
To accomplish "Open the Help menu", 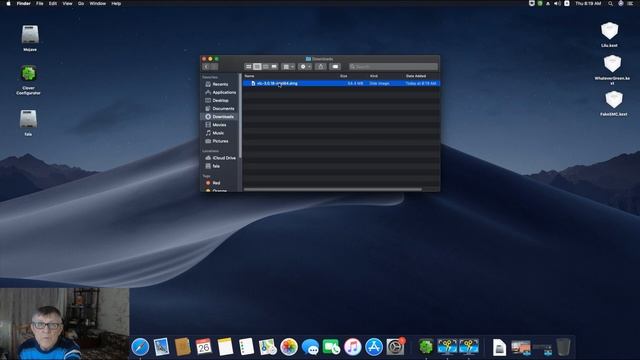I will tap(116, 3).
